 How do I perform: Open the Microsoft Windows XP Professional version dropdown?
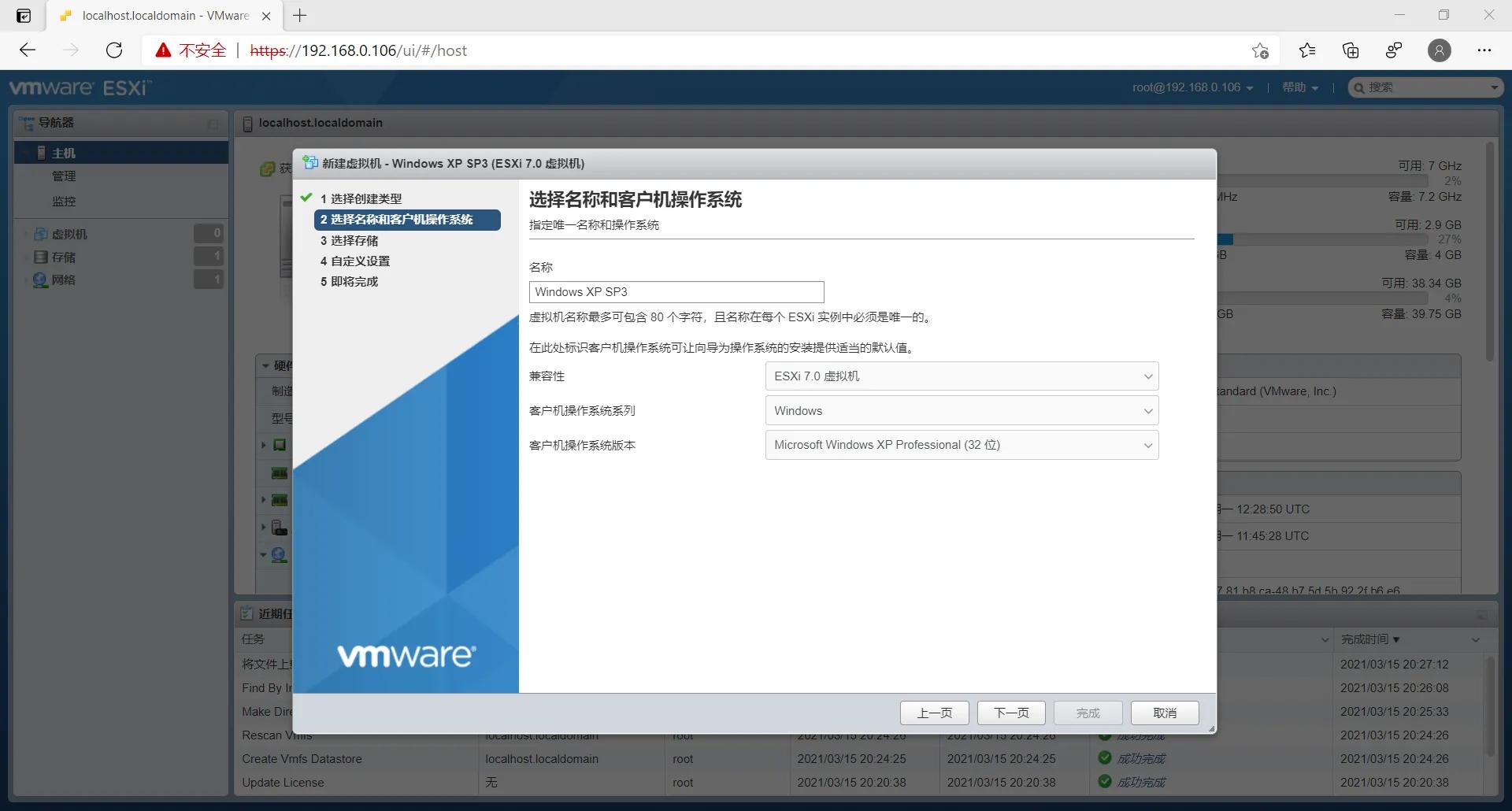tap(961, 445)
